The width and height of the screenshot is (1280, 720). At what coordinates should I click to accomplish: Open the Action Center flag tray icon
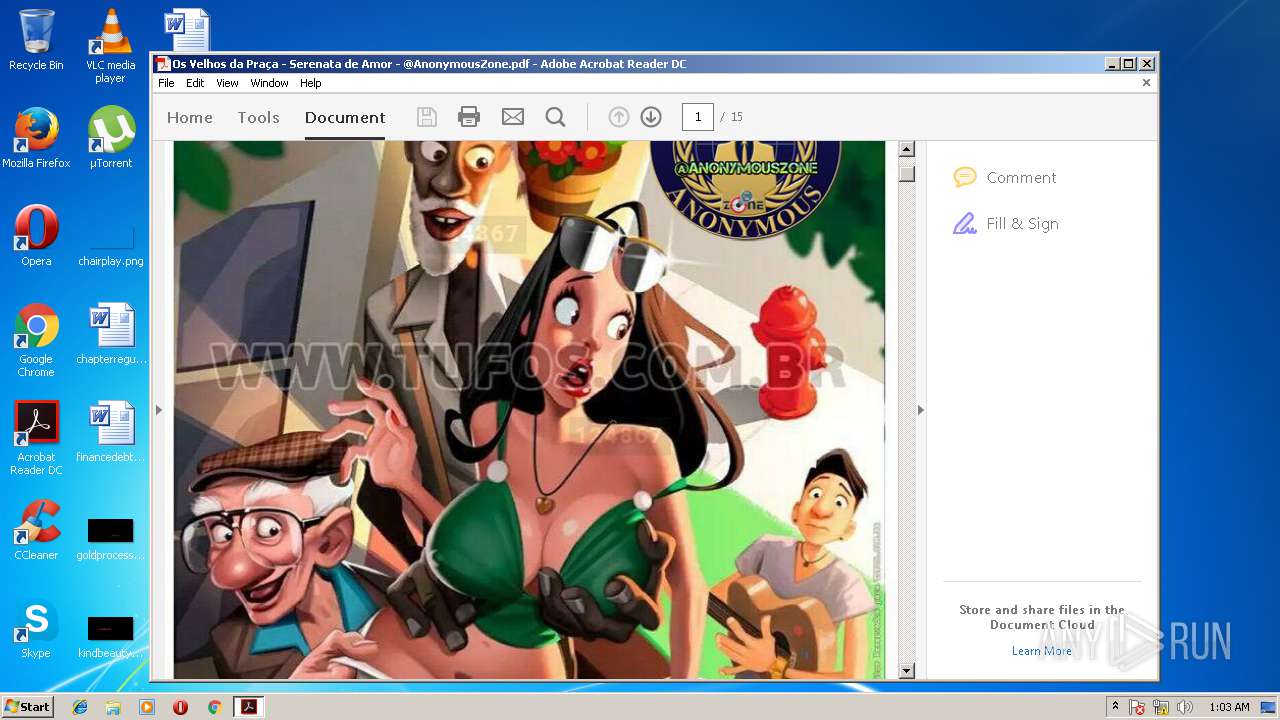(x=1137, y=707)
